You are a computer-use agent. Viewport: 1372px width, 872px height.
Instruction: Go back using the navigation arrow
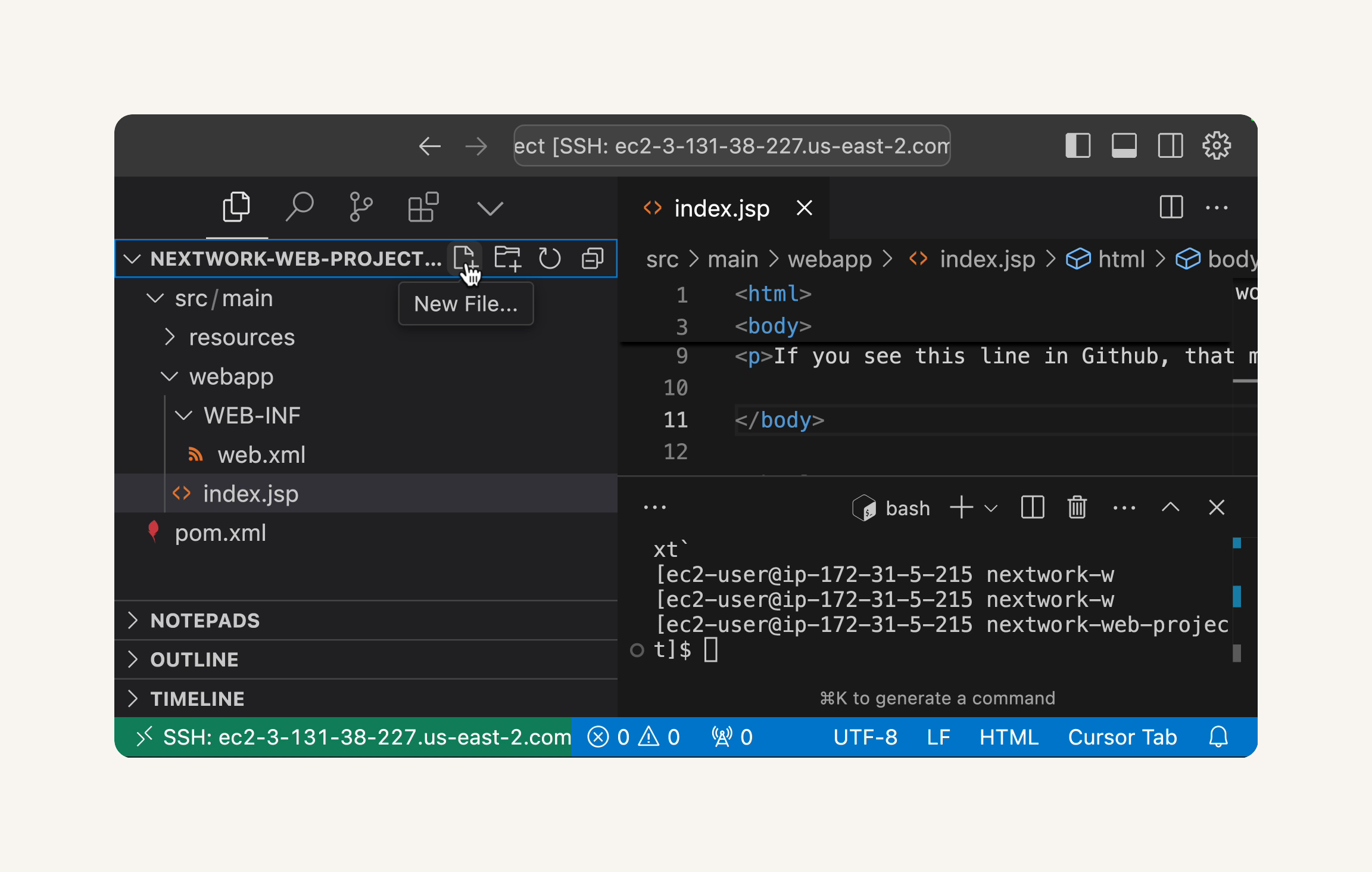(429, 146)
